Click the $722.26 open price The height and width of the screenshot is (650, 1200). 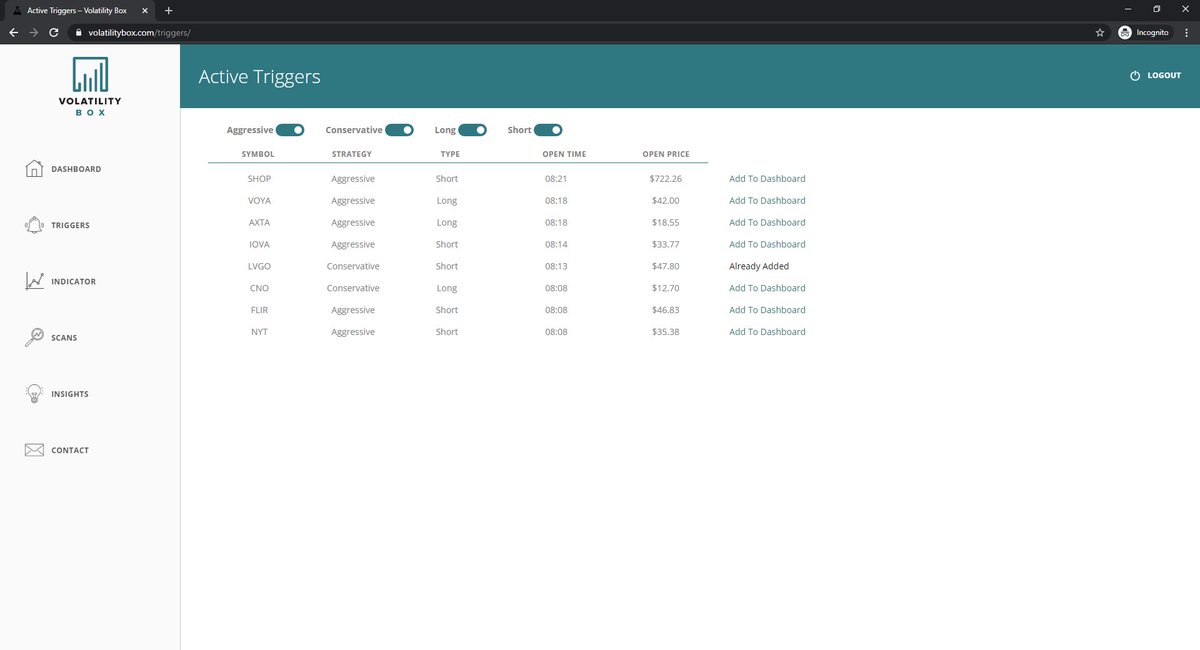[665, 179]
